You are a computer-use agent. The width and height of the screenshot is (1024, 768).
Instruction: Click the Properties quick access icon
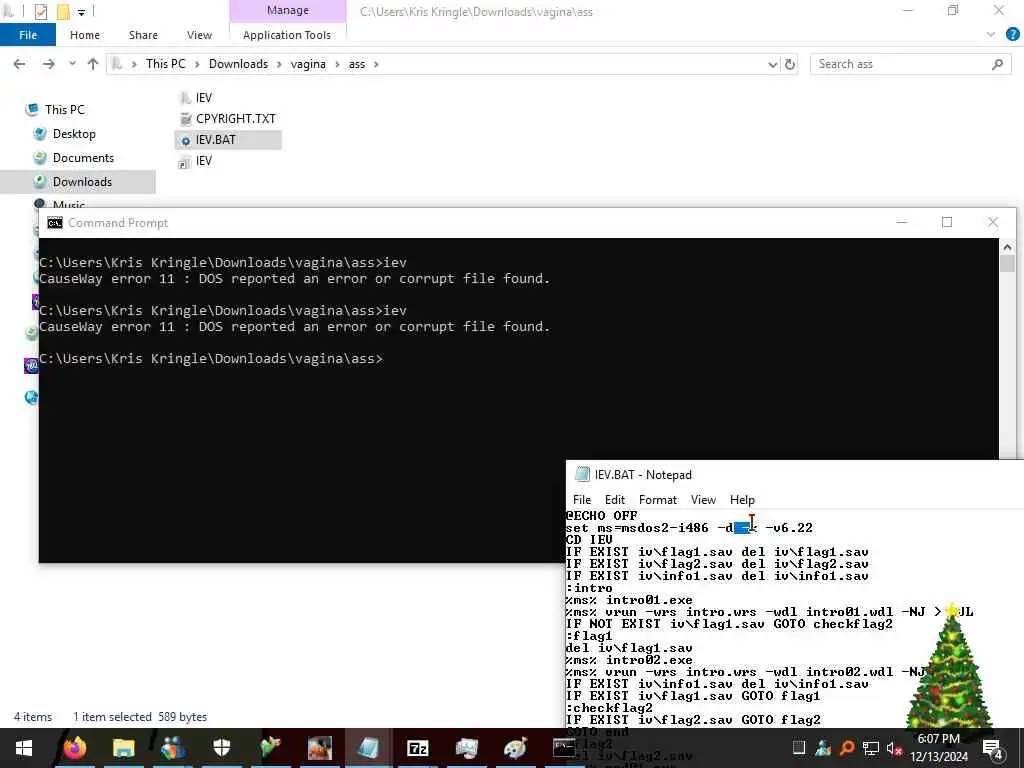tap(40, 11)
